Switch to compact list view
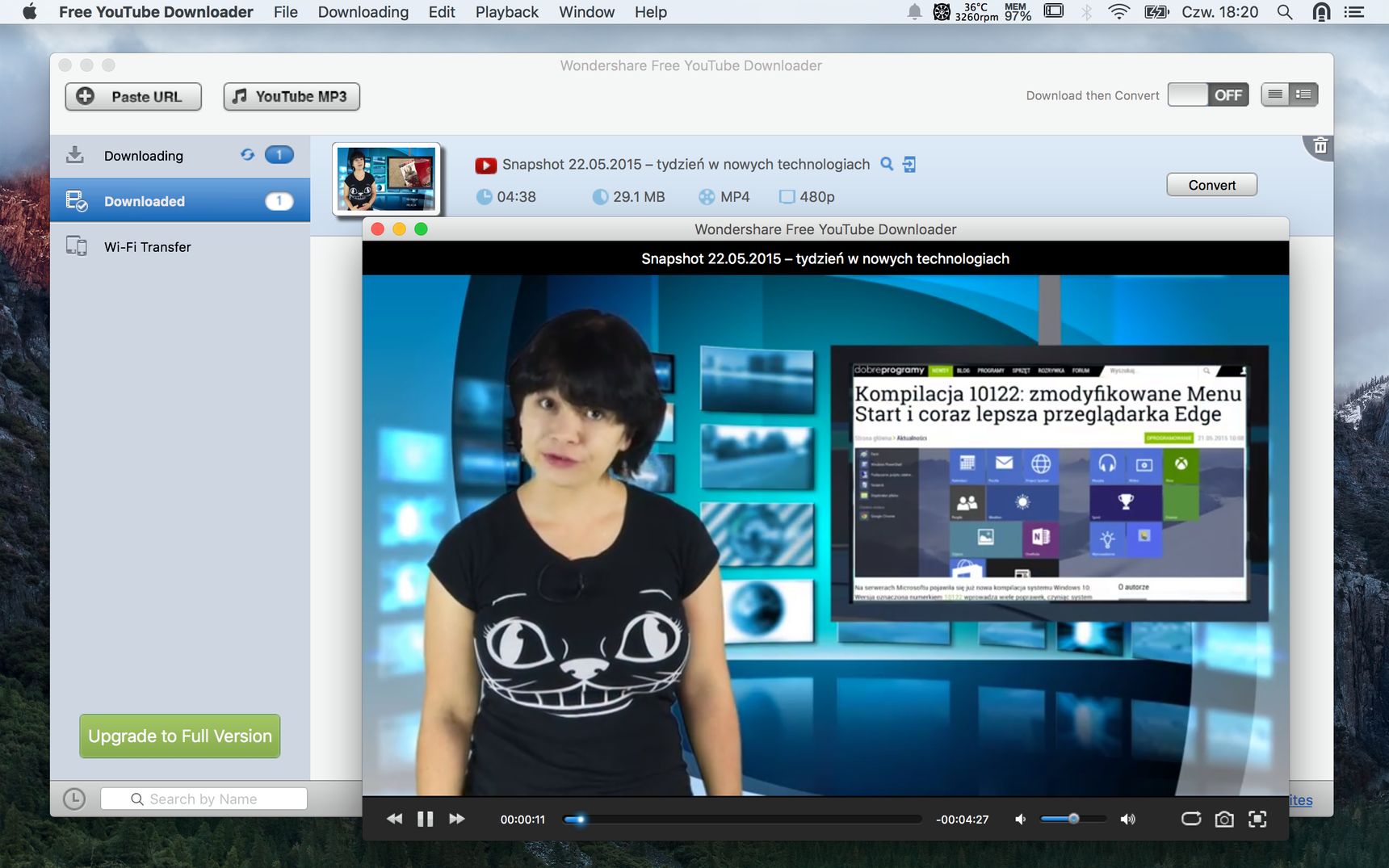 pos(1275,94)
